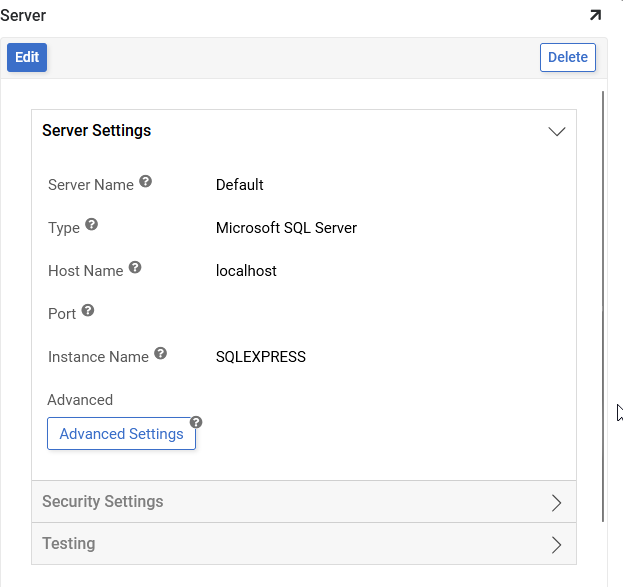This screenshot has height=587, width=623.
Task: Click the Instance Name question mark icon
Action: click(x=161, y=354)
